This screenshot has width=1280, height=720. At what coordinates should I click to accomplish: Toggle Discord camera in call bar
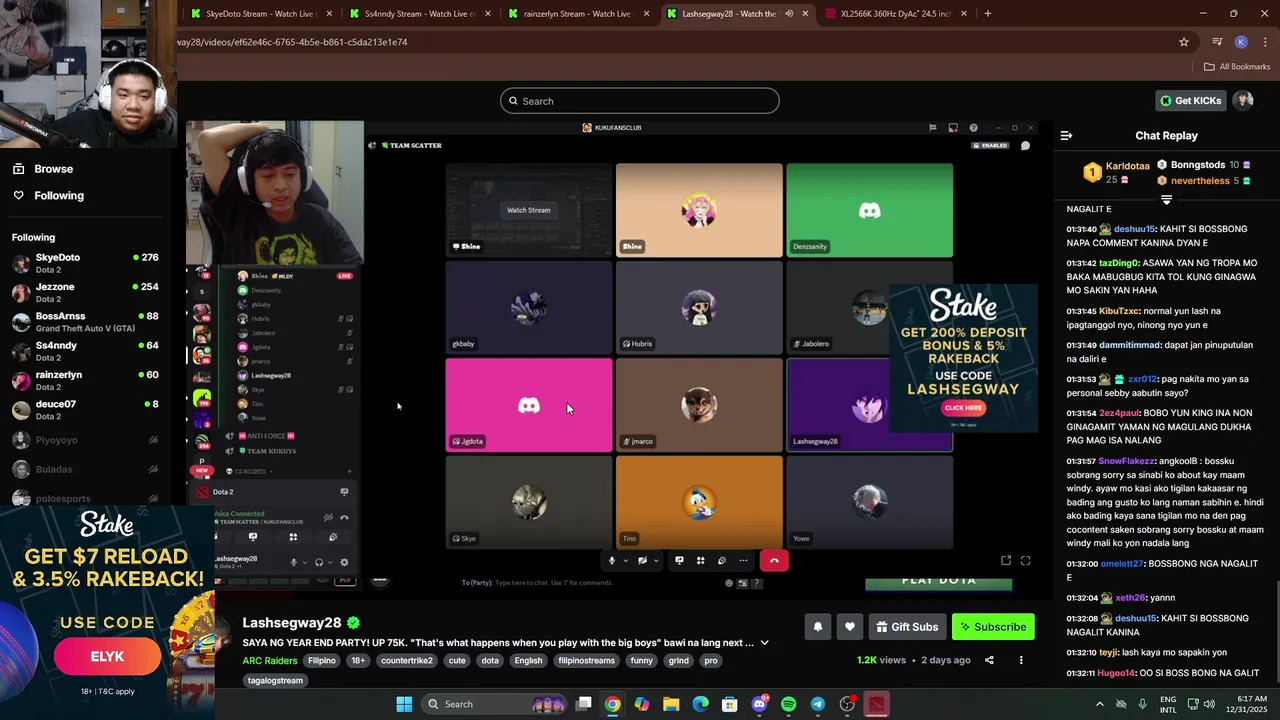[x=643, y=561]
